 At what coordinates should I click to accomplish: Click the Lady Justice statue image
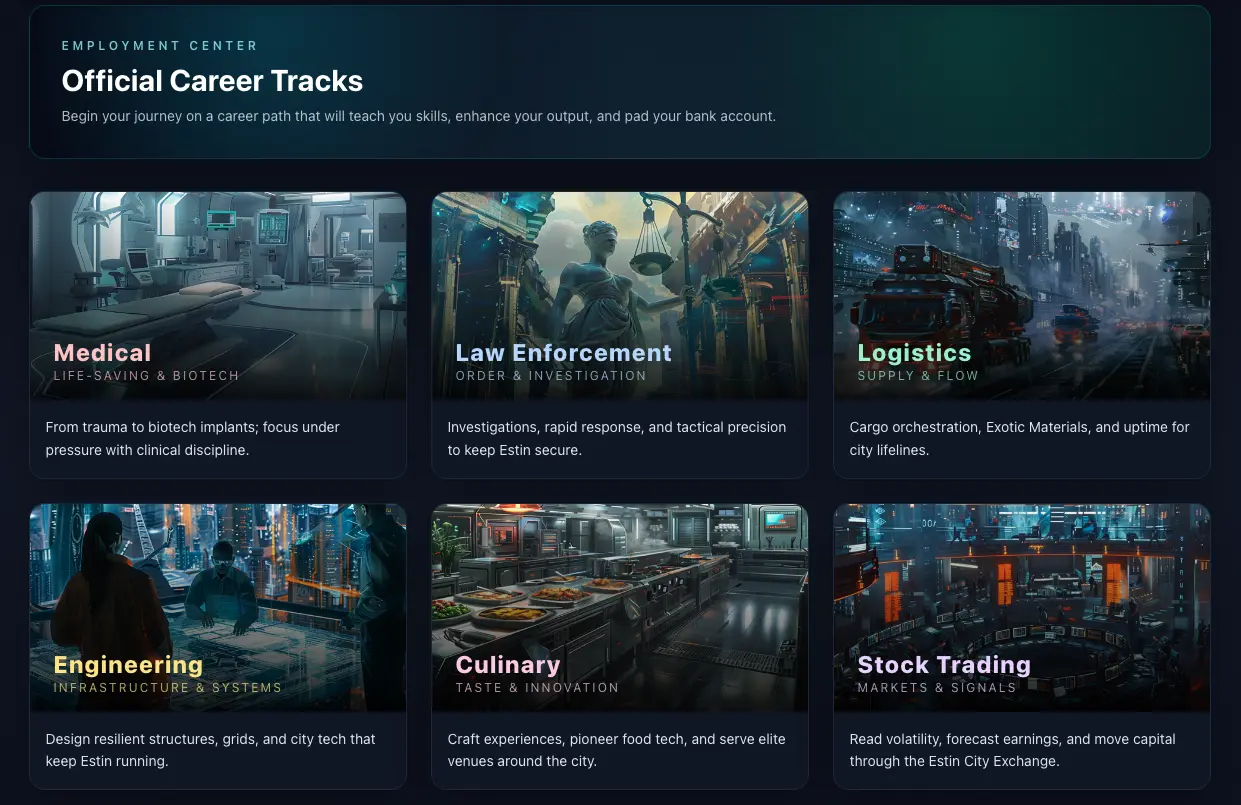tap(619, 265)
